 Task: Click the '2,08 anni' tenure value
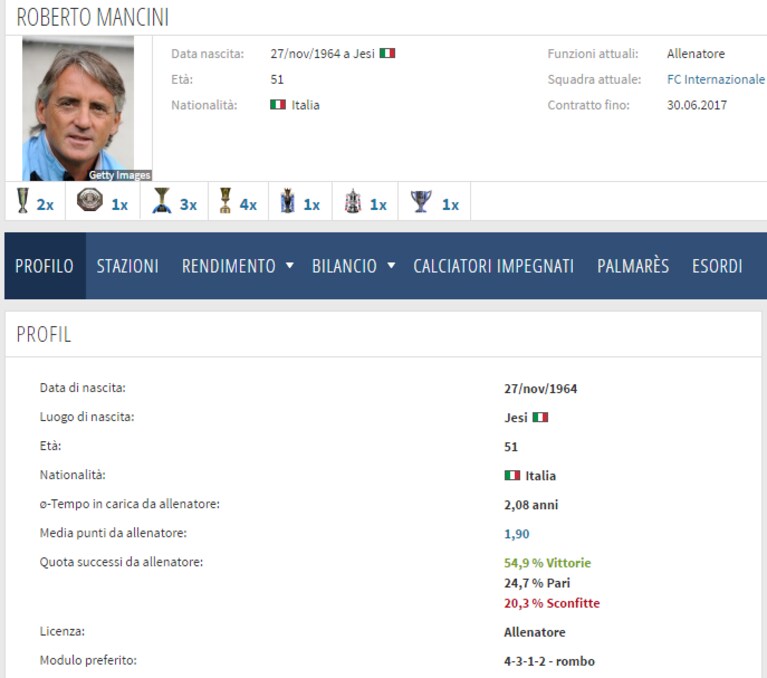coord(531,505)
